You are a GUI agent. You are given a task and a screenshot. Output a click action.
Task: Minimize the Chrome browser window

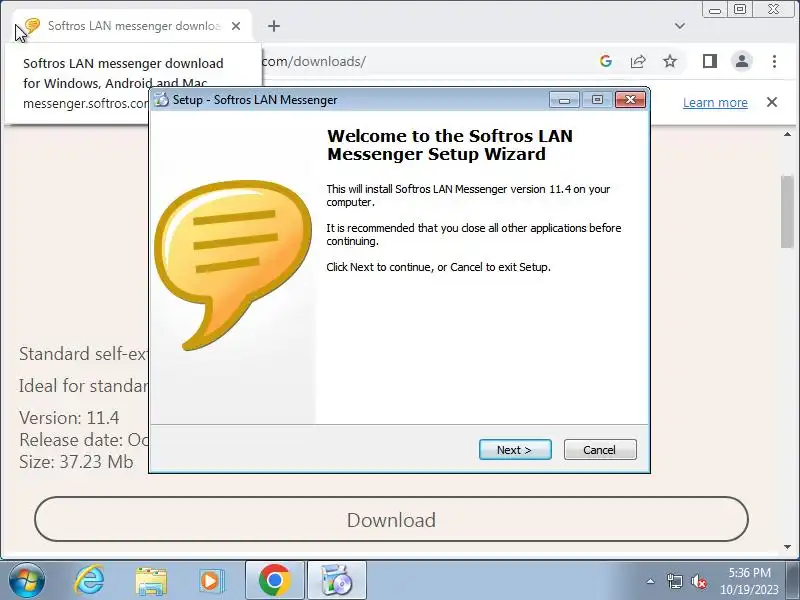(x=715, y=10)
